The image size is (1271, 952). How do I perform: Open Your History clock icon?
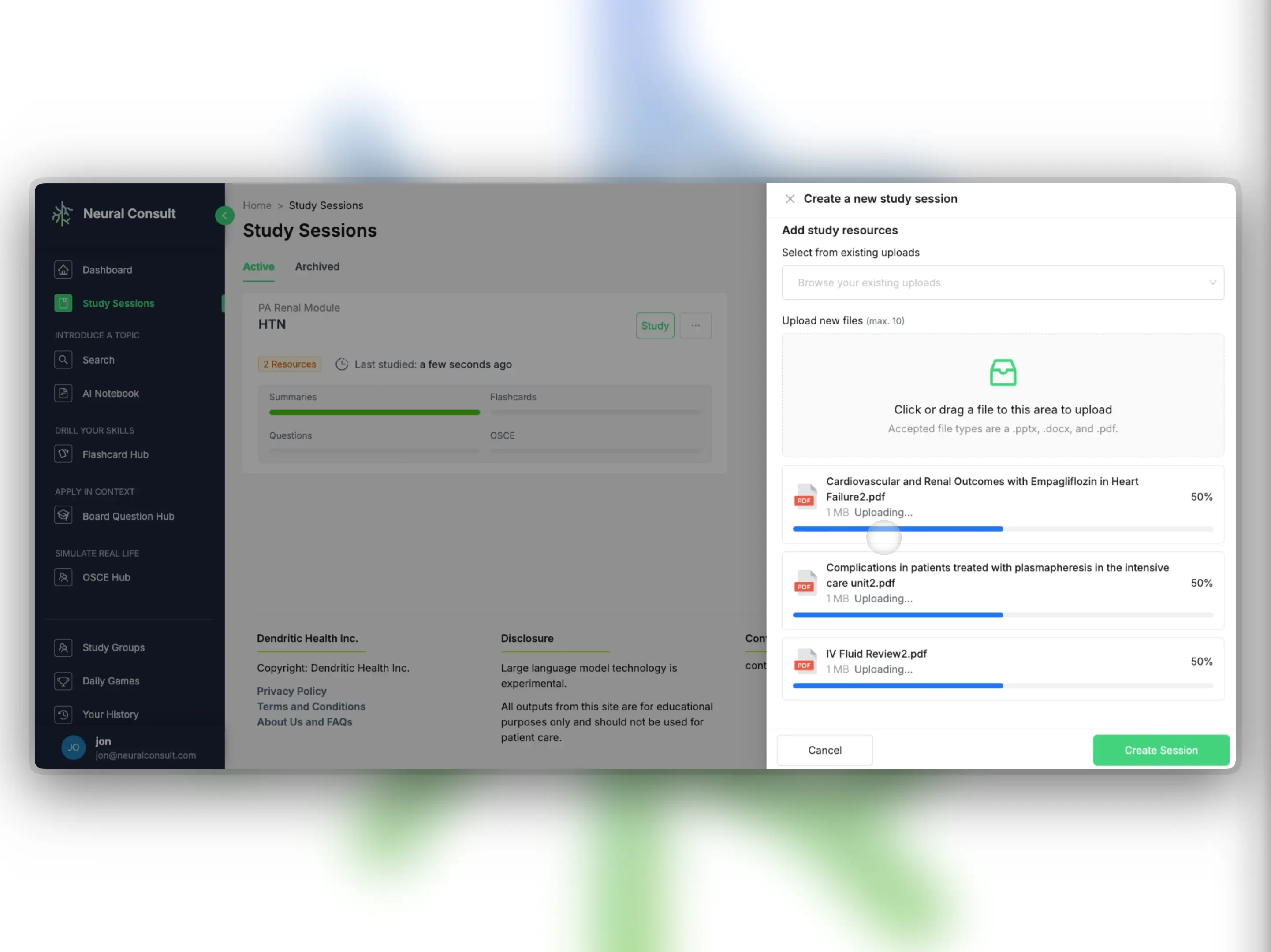click(63, 714)
